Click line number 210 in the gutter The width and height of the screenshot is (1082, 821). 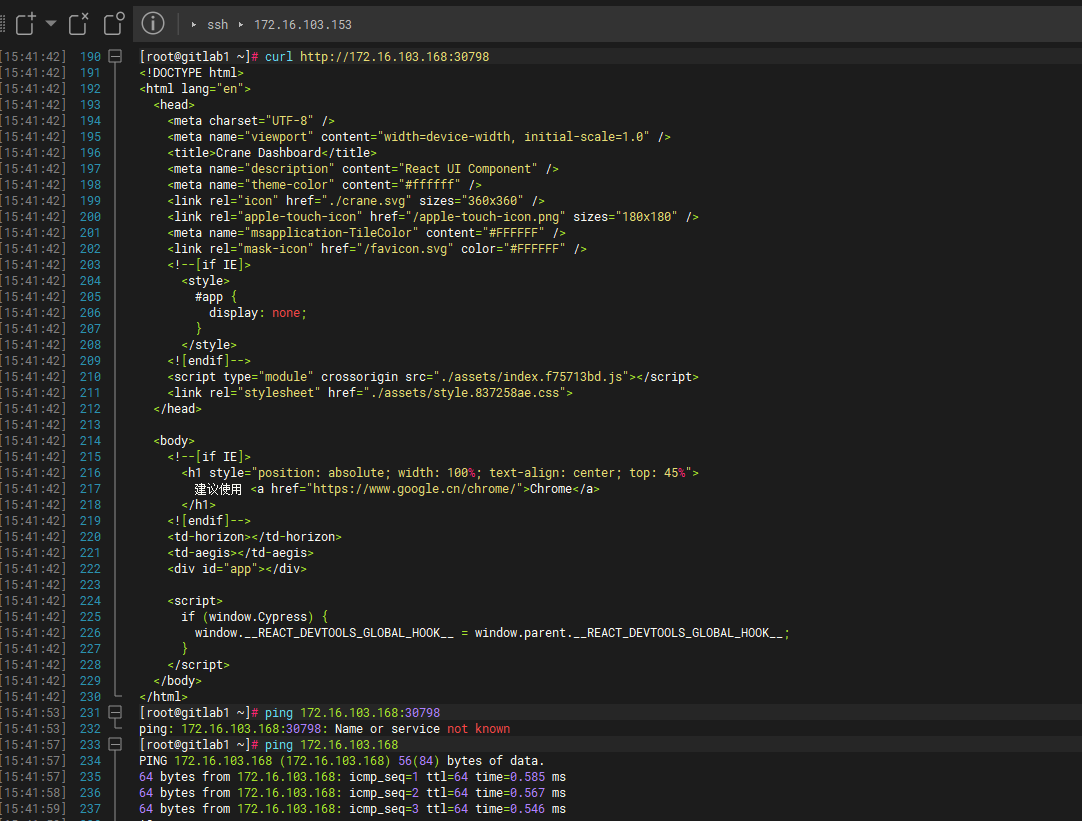[90, 376]
